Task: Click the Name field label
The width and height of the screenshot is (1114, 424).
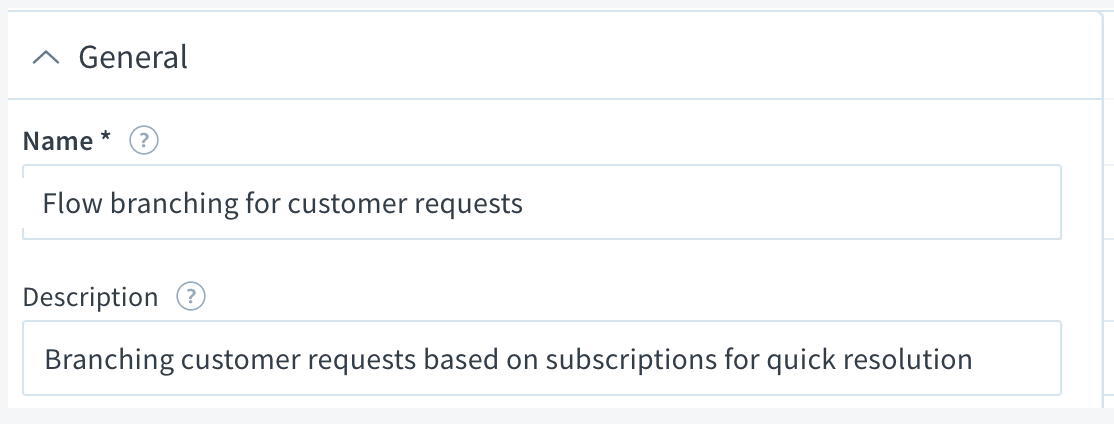Action: [57, 142]
